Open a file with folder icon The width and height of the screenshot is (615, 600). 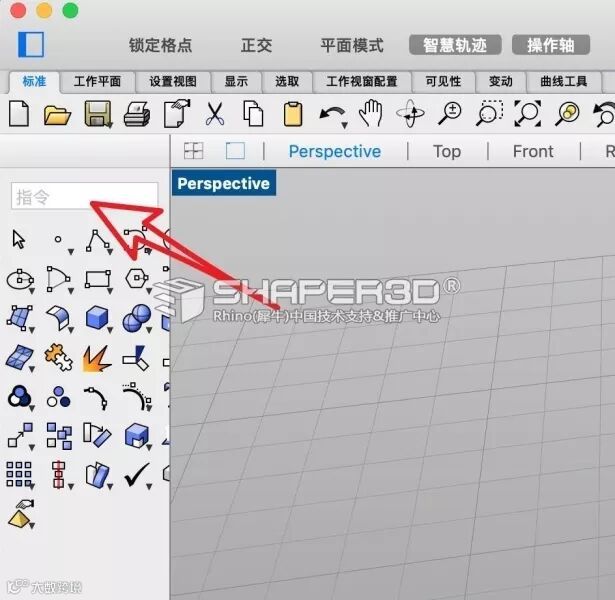pos(57,115)
